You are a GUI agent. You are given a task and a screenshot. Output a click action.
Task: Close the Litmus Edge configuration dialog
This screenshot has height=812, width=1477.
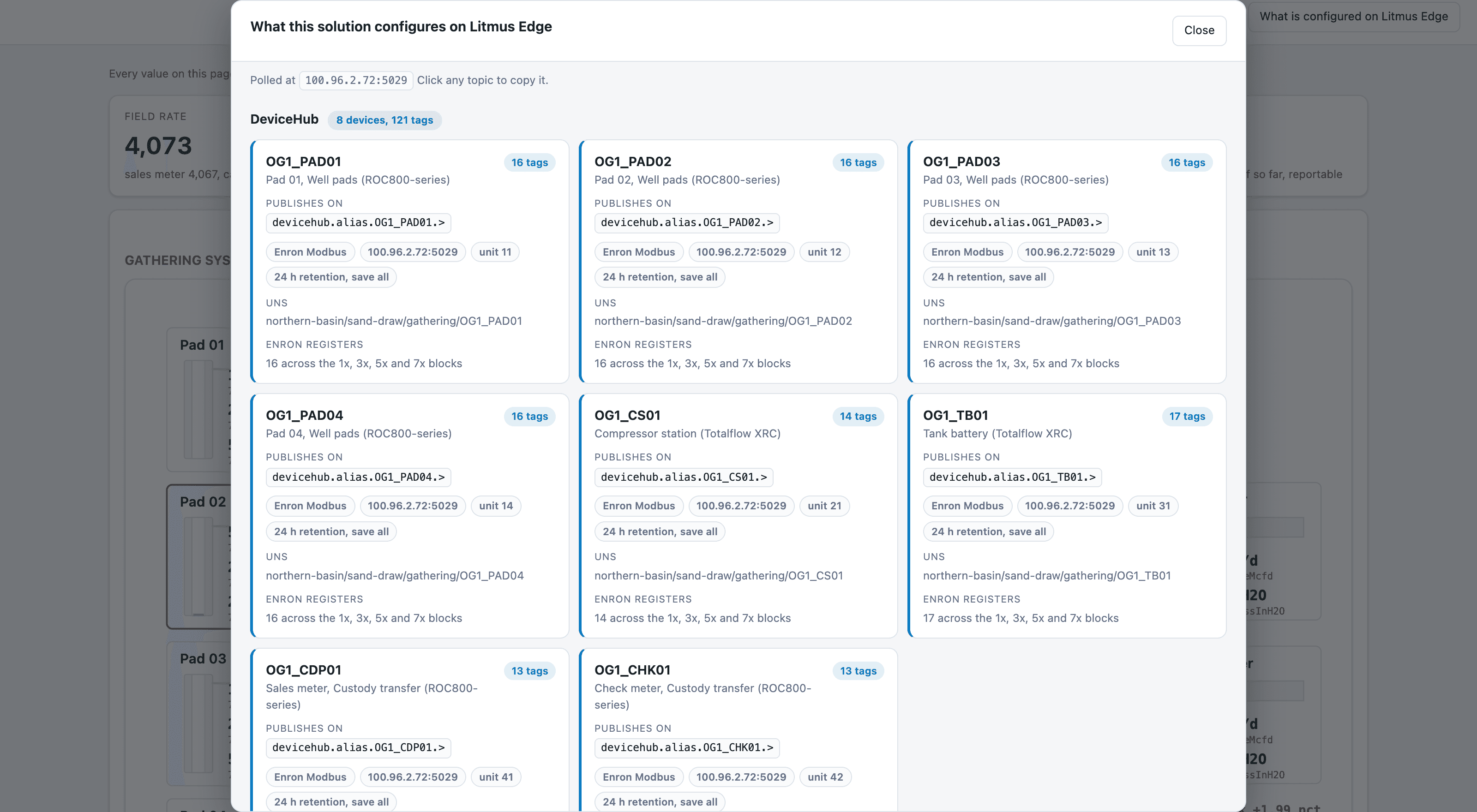[1199, 30]
